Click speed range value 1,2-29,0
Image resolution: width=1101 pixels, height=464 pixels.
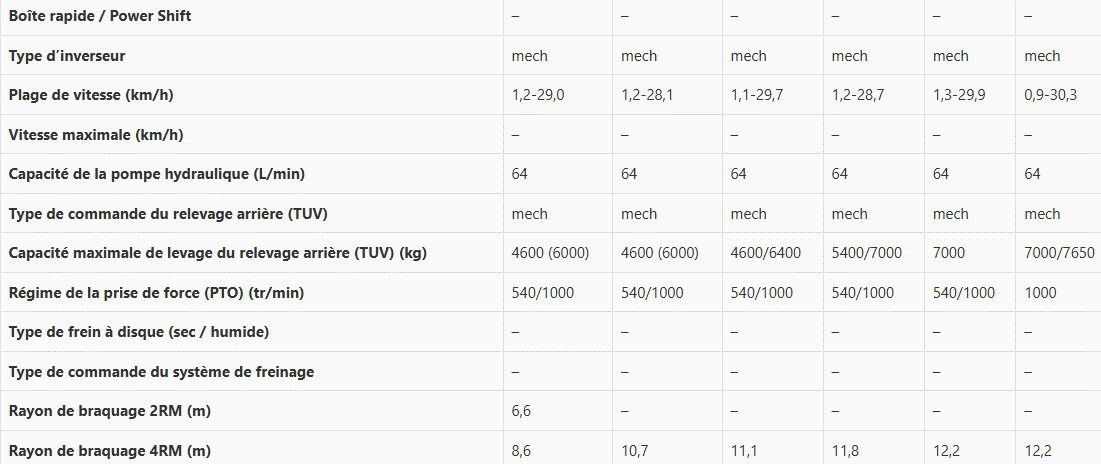pos(538,95)
